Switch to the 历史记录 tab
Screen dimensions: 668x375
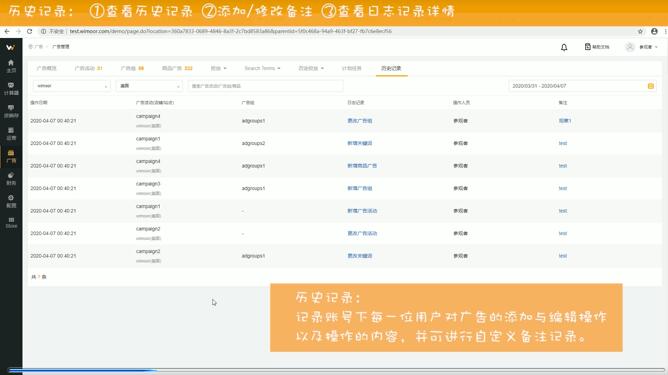coord(391,68)
